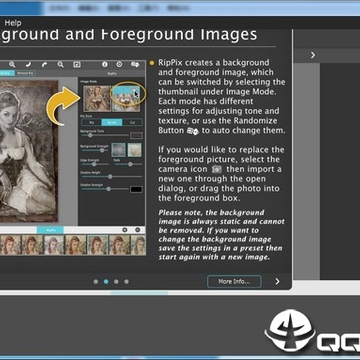Select the first gray page indicator dot
The image size is (360, 360).
coord(96,282)
